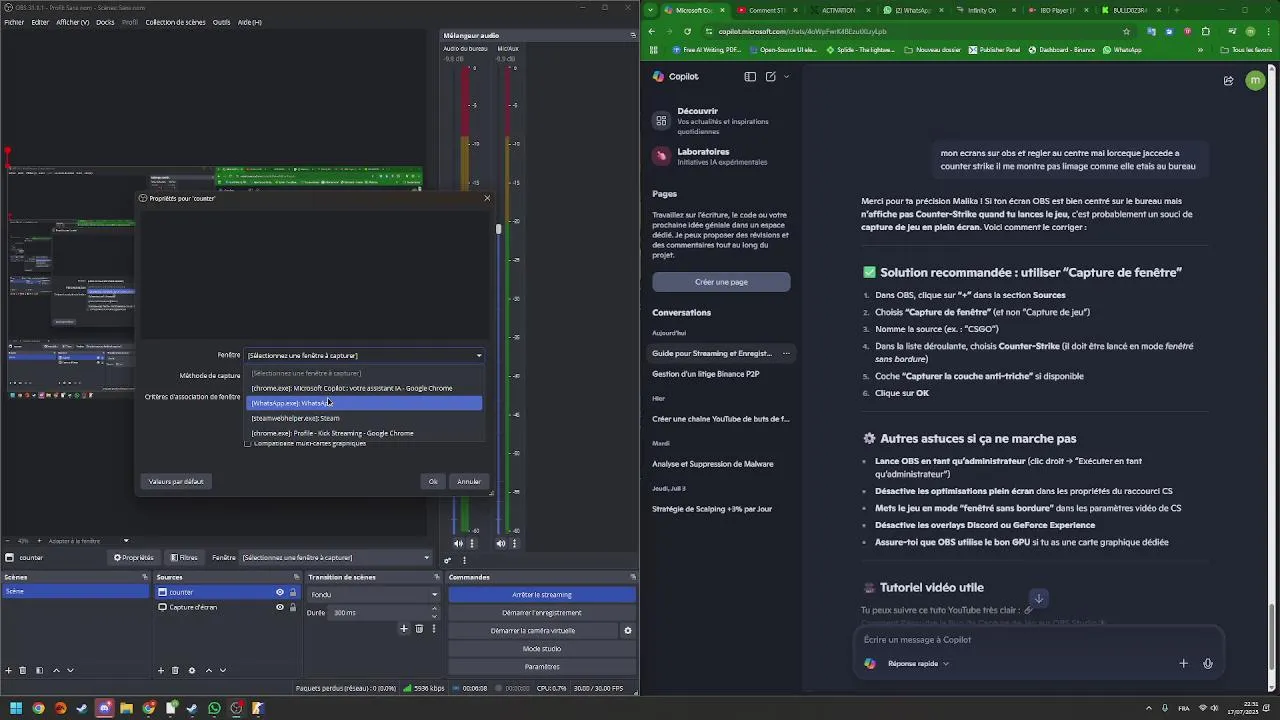1280x720 pixels.
Task: Open Mode studio button
Action: coord(542,649)
